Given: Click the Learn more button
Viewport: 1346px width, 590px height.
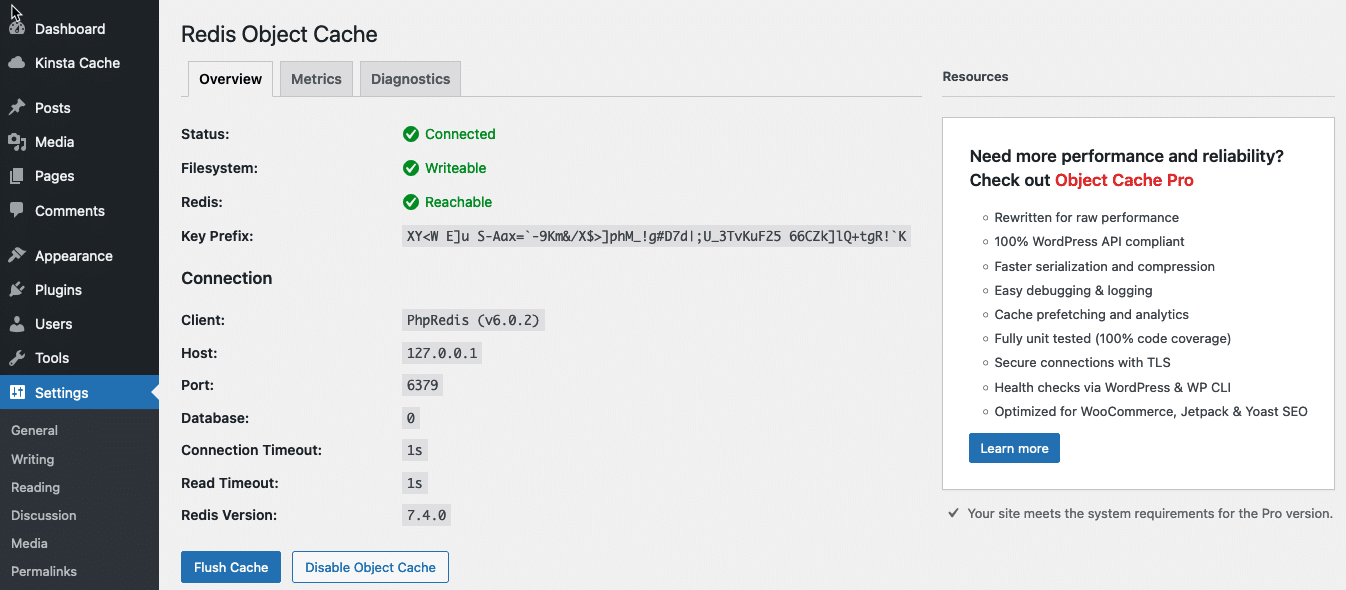Looking at the screenshot, I should (x=1014, y=448).
